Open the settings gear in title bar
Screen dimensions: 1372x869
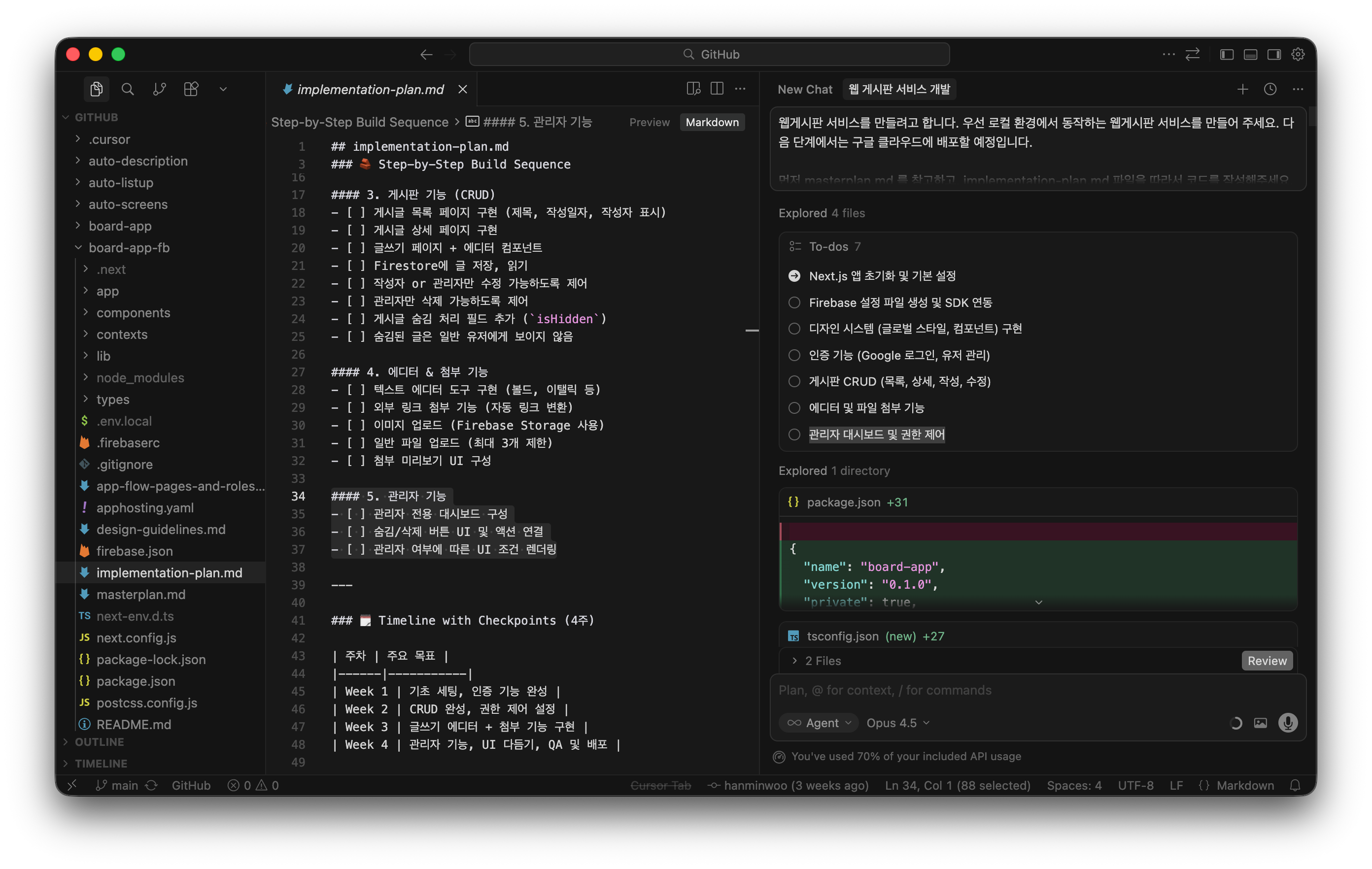click(1298, 54)
